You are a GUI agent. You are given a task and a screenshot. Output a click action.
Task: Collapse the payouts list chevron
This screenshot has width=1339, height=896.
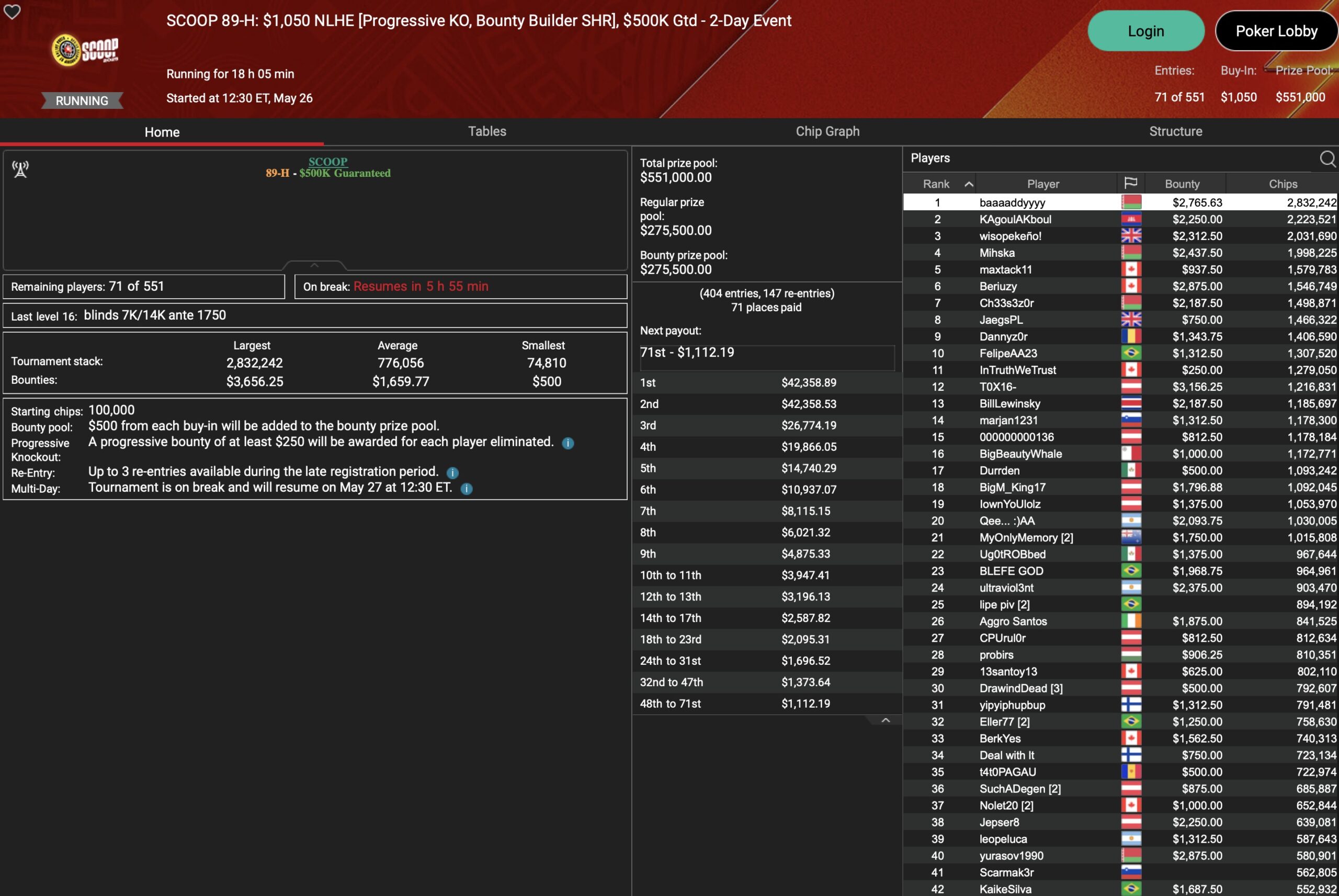point(886,720)
